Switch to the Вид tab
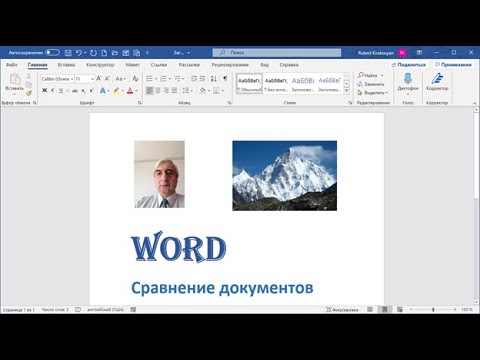 [x=265, y=65]
